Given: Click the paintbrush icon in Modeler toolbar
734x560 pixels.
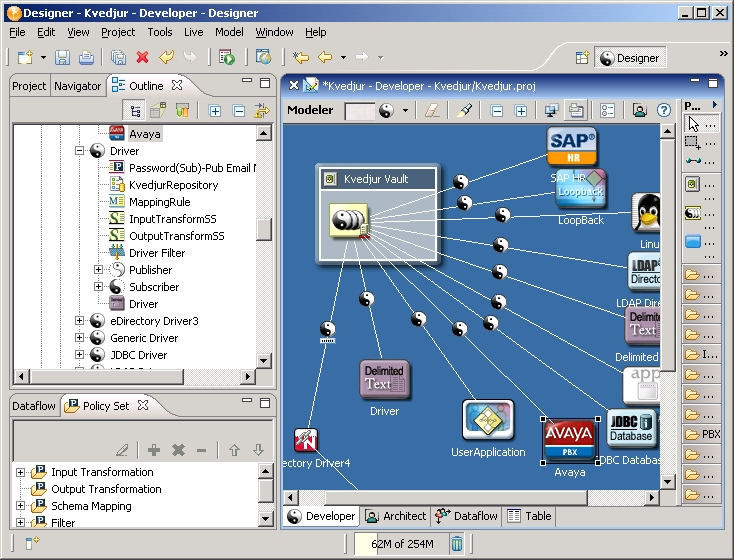Looking at the screenshot, I should coord(464,111).
